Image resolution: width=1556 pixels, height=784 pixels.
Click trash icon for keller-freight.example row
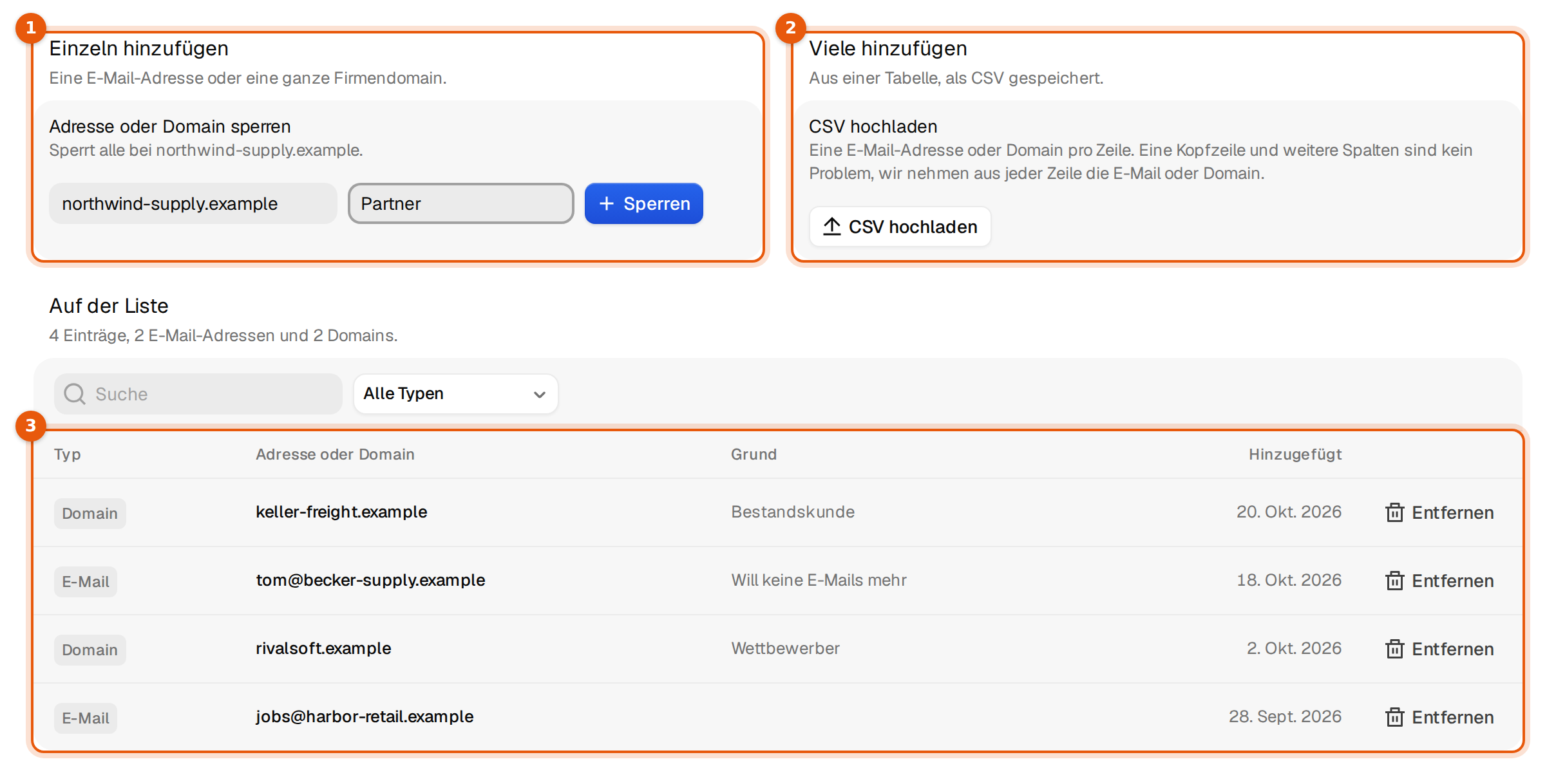[1394, 512]
